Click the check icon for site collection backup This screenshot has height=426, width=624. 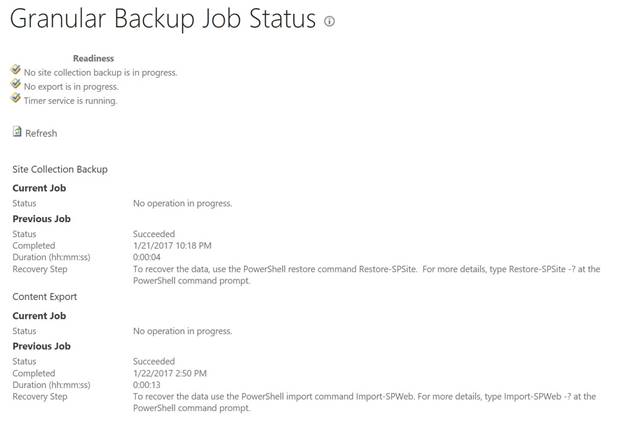16,70
